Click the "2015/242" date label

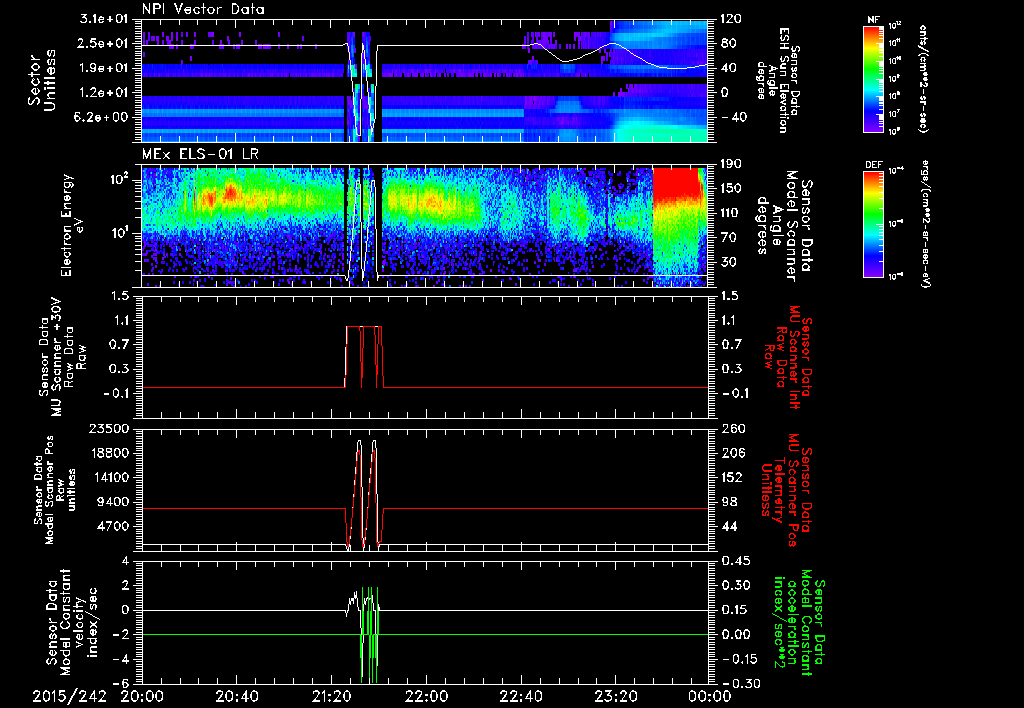[x=69, y=697]
